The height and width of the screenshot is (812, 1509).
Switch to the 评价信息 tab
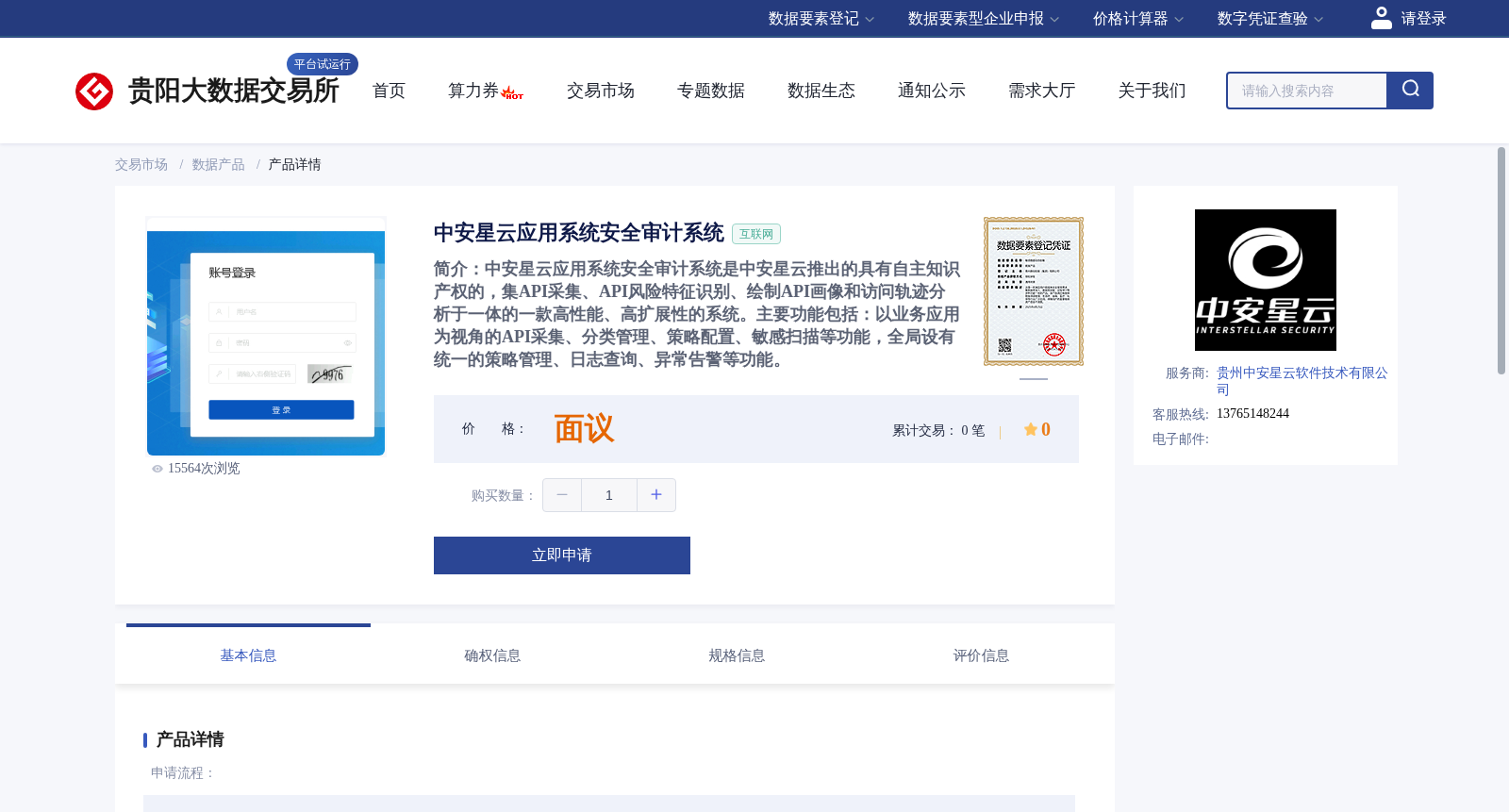click(981, 655)
